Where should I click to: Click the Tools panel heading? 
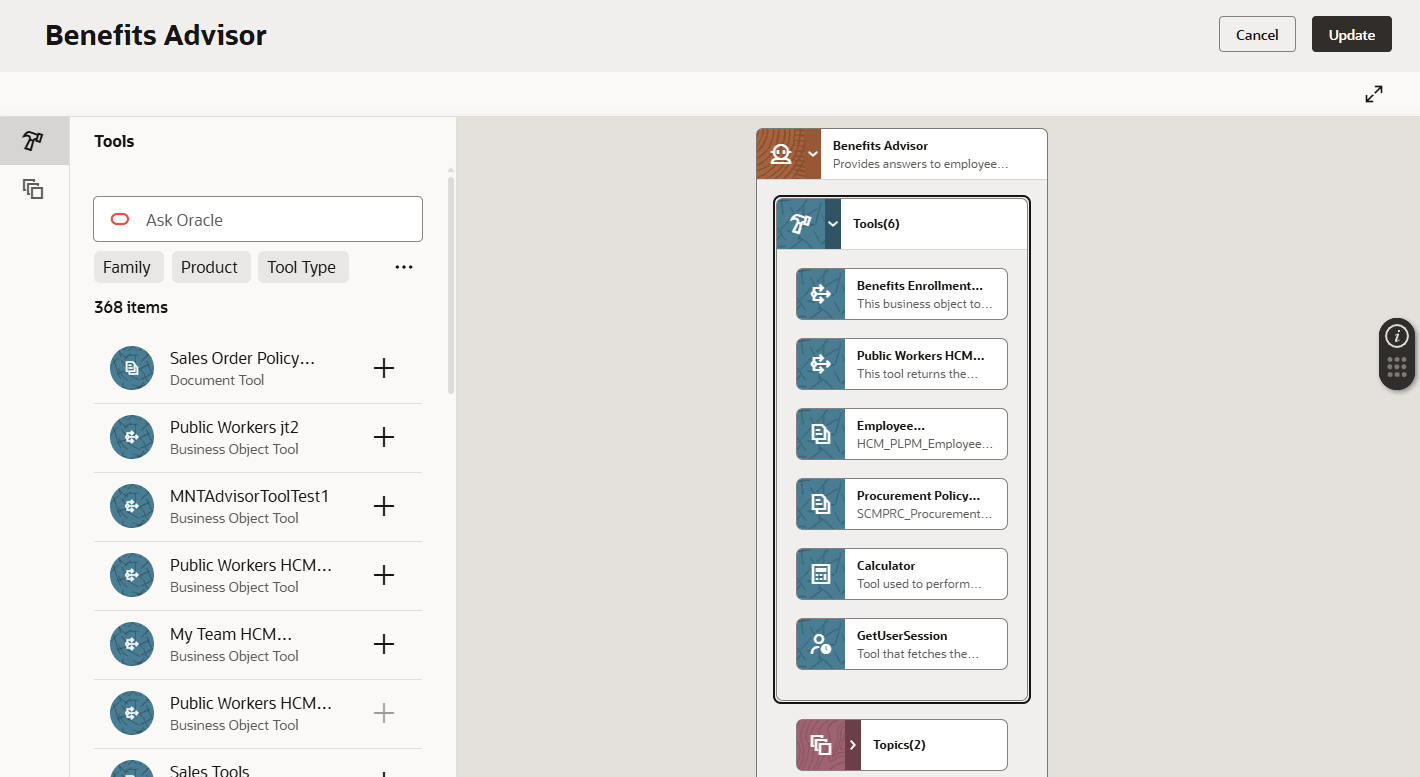(x=114, y=141)
